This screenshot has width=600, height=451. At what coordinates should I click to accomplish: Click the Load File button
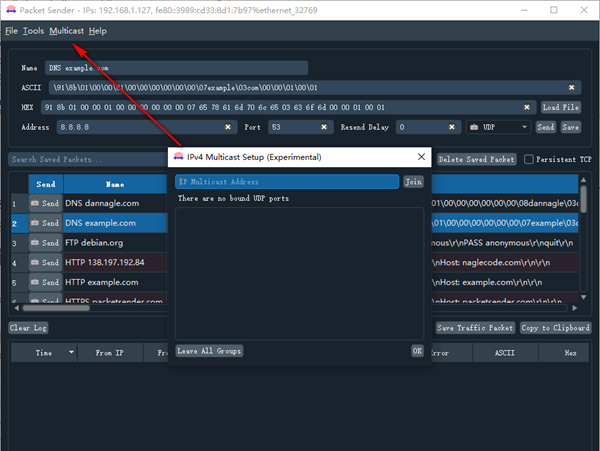(561, 107)
